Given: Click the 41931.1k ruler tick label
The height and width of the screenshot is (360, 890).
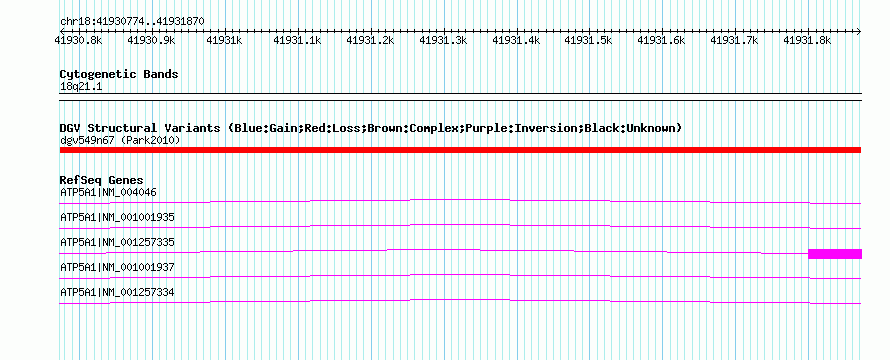Looking at the screenshot, I should tap(297, 40).
